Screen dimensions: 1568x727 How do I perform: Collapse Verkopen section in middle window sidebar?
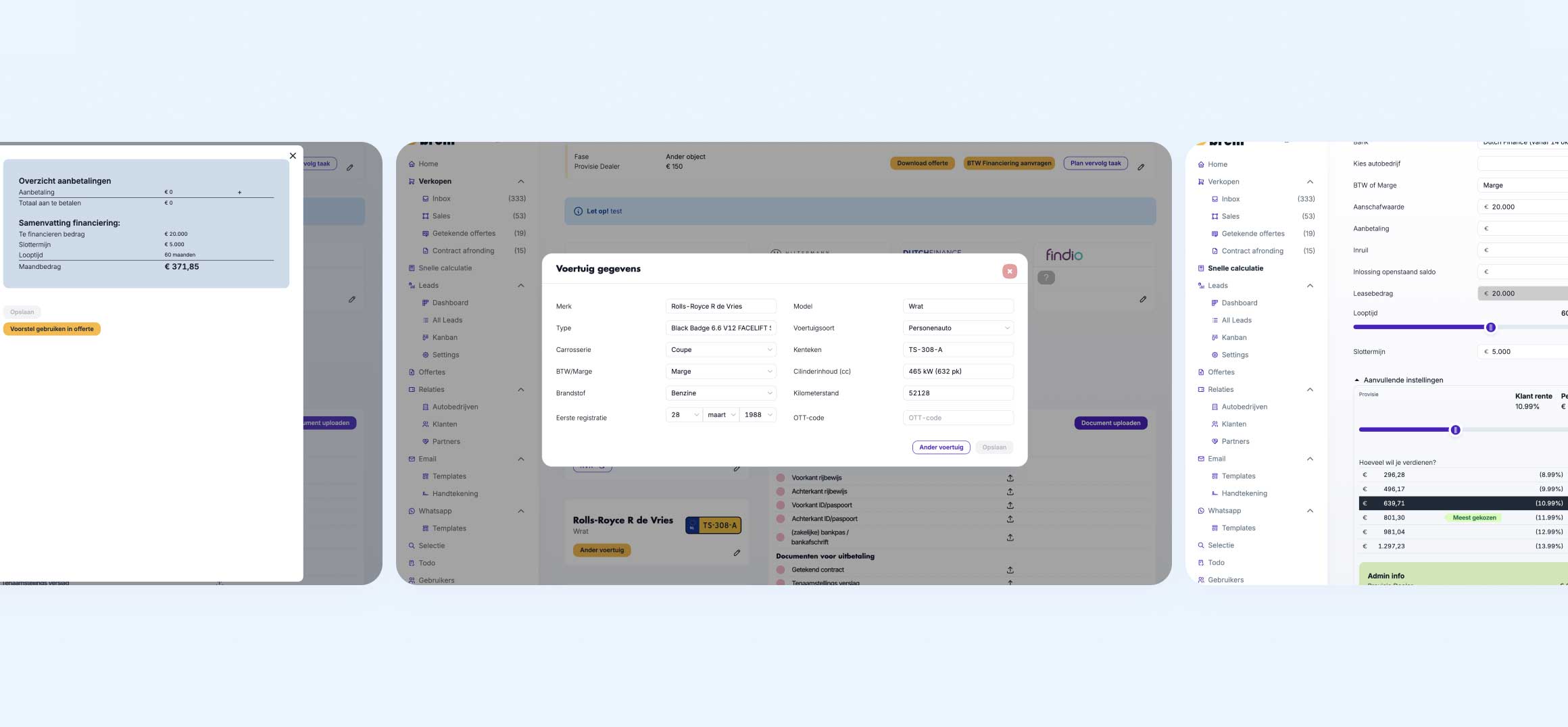(x=521, y=181)
